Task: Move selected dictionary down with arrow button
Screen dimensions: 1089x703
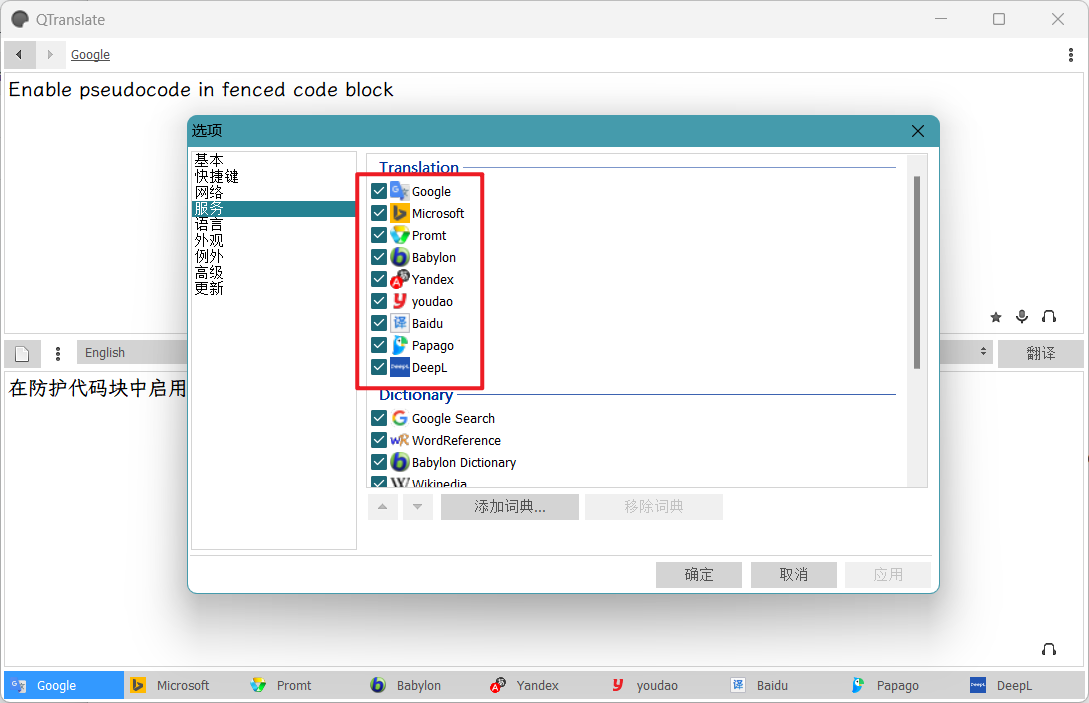Action: (x=417, y=507)
